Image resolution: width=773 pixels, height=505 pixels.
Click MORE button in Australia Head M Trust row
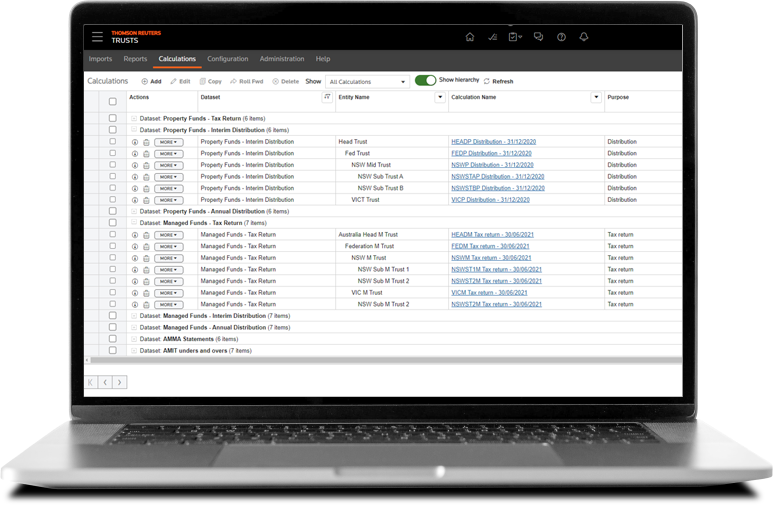click(x=168, y=234)
